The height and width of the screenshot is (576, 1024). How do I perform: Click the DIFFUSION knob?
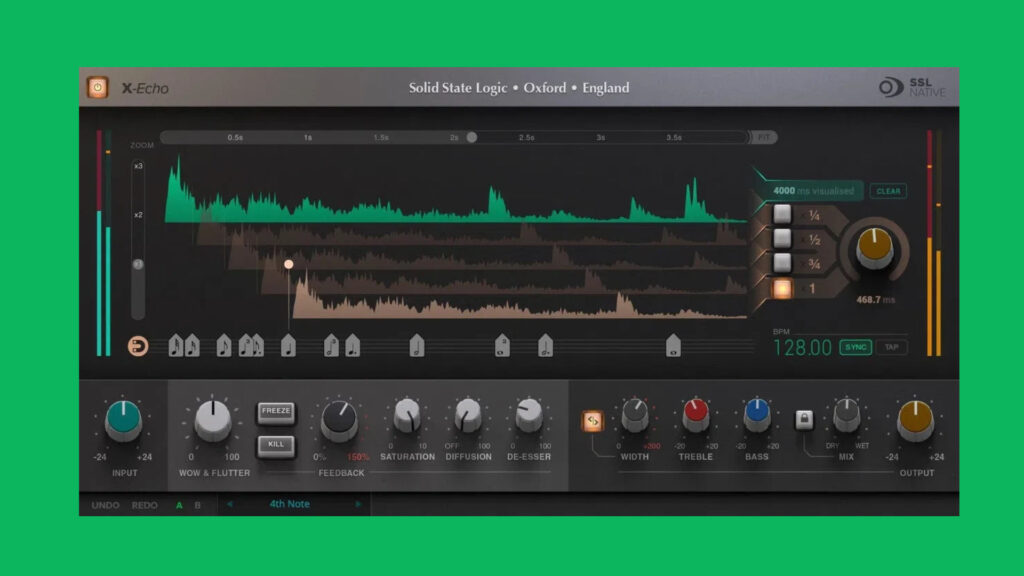tap(468, 415)
